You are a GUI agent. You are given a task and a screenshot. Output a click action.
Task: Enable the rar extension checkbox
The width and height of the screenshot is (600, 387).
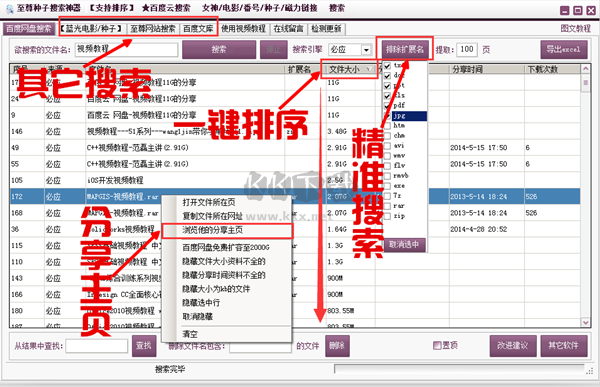click(x=387, y=206)
